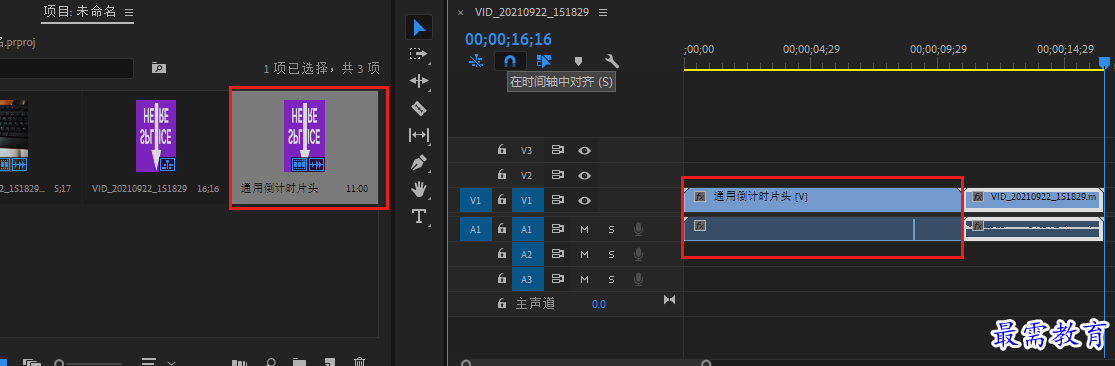Image resolution: width=1115 pixels, height=366 pixels.
Task: Enable voice-over record on track A2
Action: pos(639,254)
